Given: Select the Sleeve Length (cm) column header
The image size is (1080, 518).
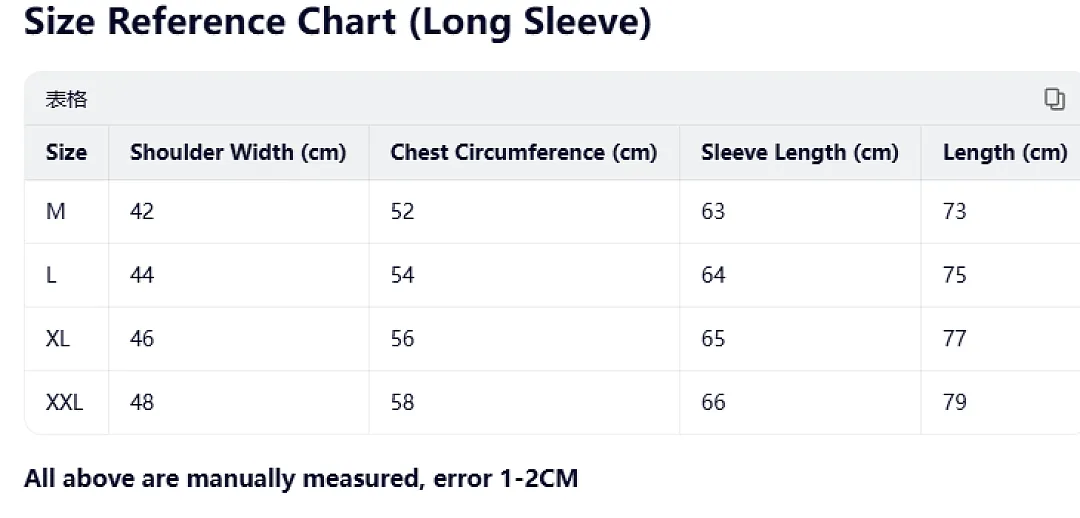Looking at the screenshot, I should point(800,152).
